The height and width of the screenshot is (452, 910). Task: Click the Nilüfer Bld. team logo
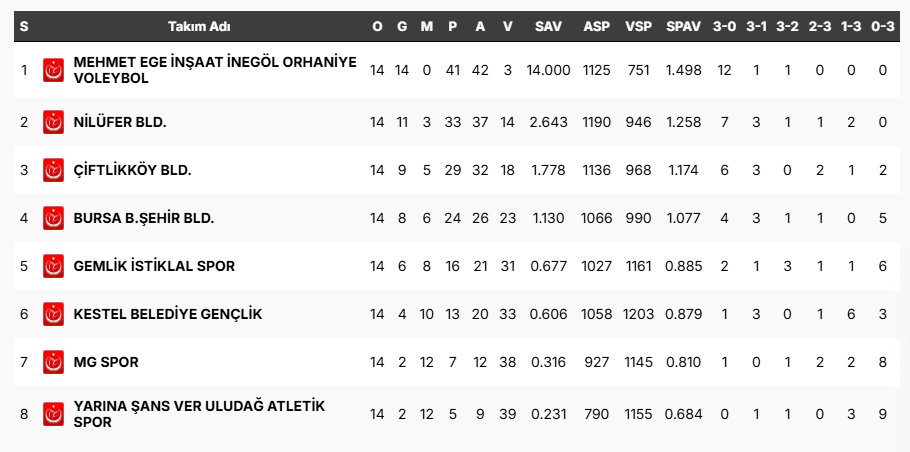click(x=53, y=122)
